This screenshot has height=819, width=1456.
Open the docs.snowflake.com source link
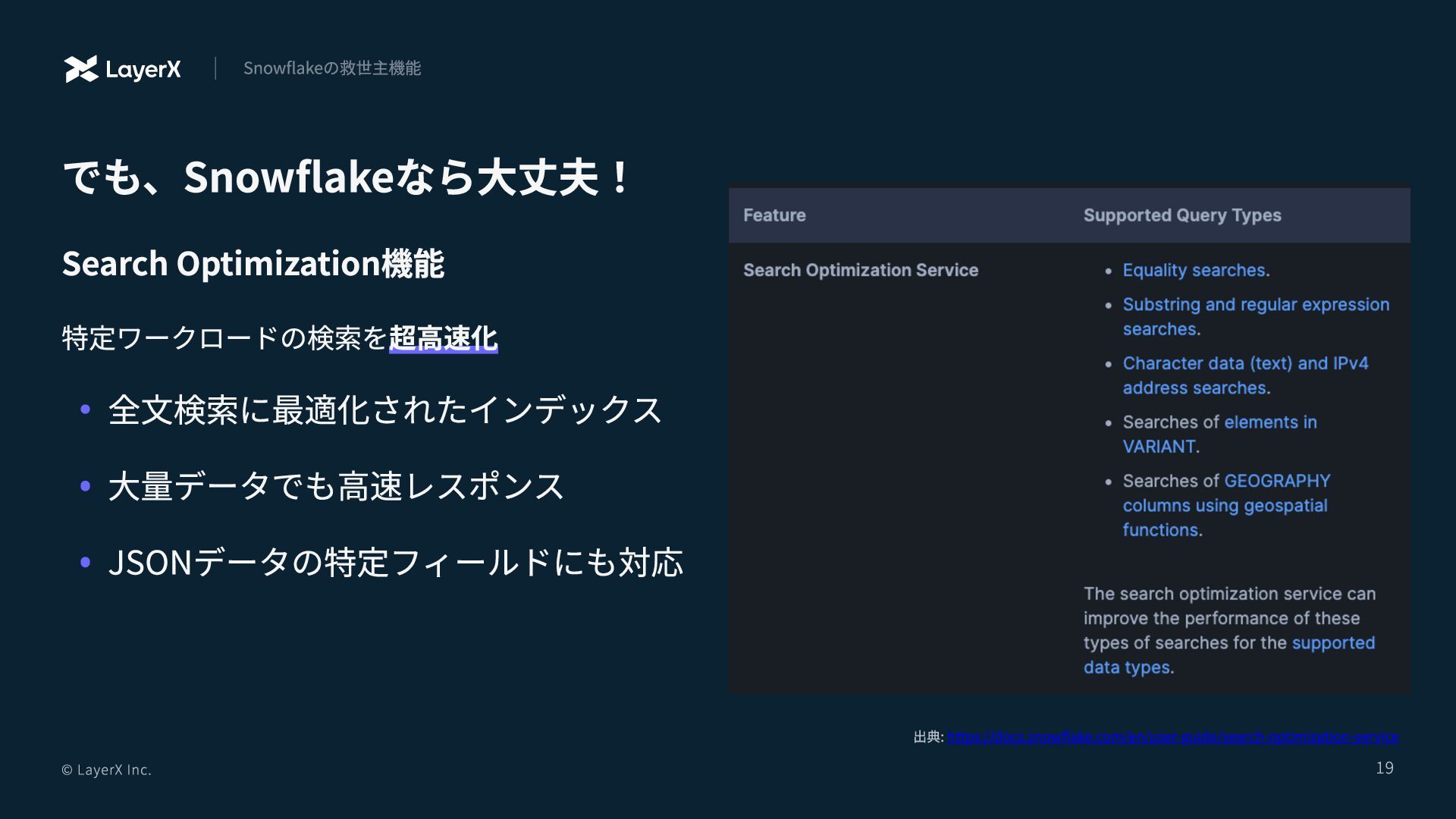(1172, 737)
